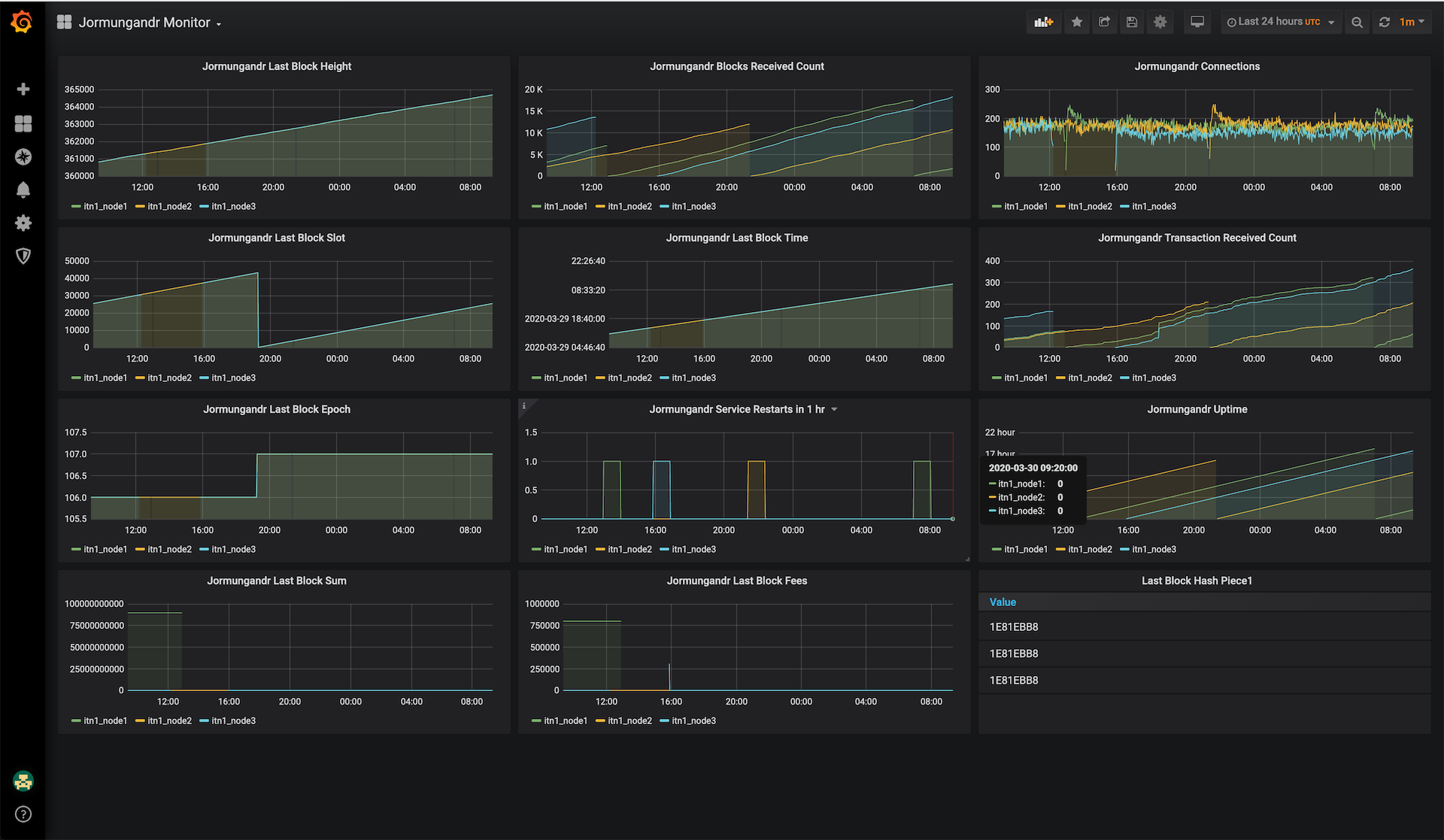The height and width of the screenshot is (840, 1444).
Task: Open Jormungandr Last Block Fees panel title
Action: tap(737, 581)
